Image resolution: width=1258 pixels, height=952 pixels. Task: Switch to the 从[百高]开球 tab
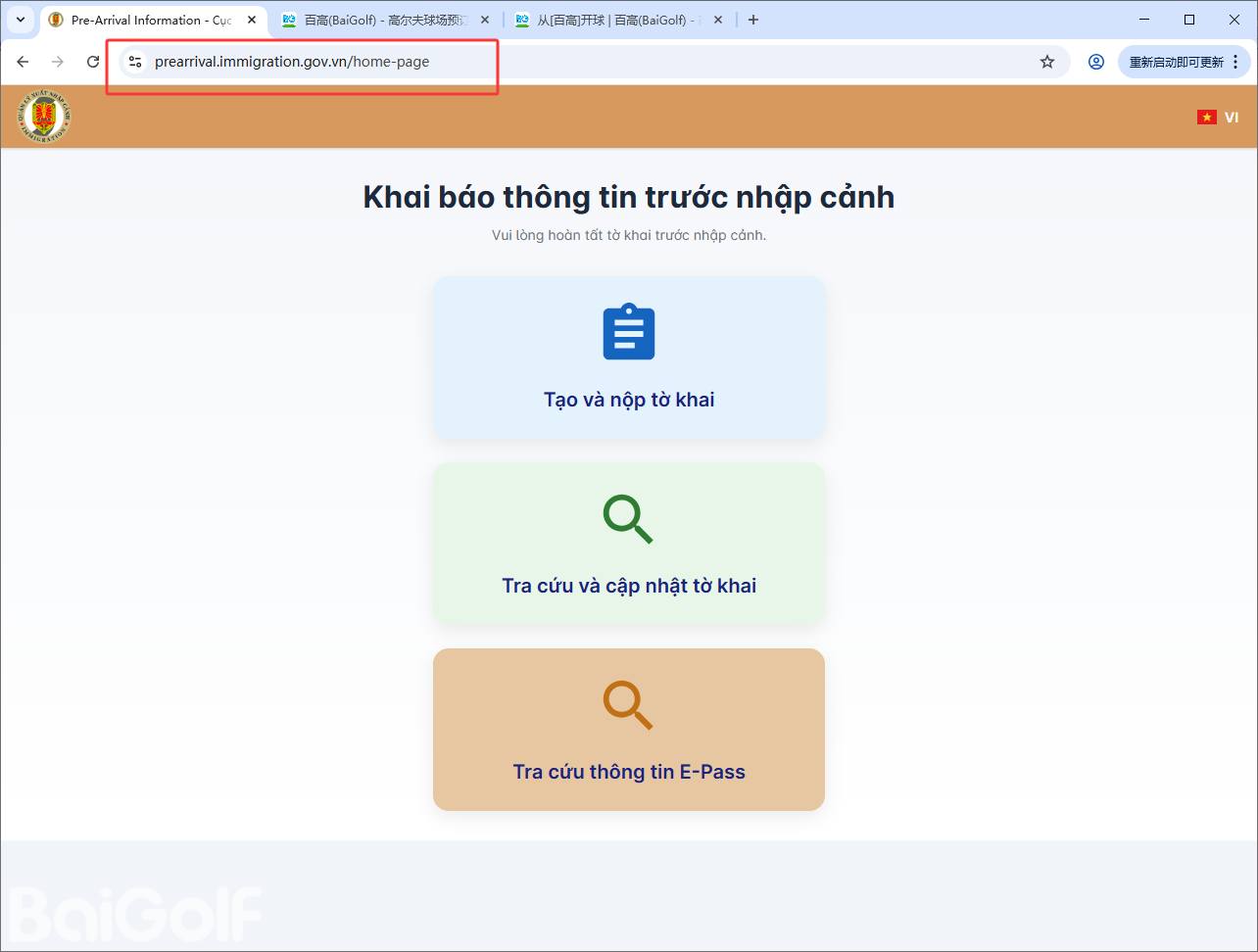coord(612,20)
